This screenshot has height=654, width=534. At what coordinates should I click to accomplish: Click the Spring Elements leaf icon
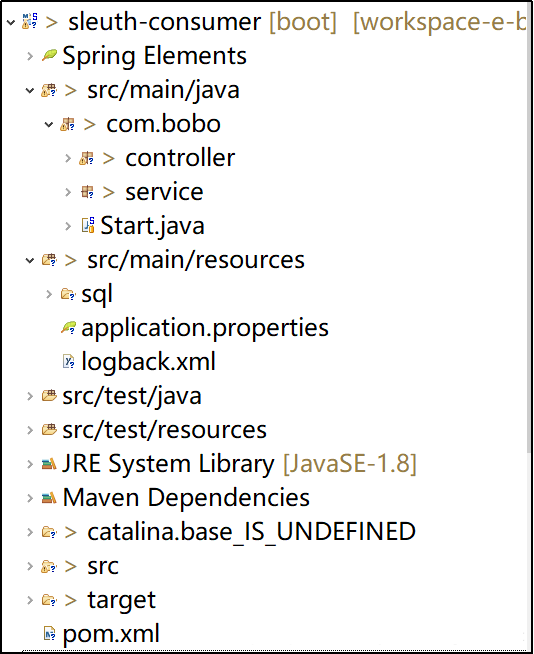[x=49, y=55]
